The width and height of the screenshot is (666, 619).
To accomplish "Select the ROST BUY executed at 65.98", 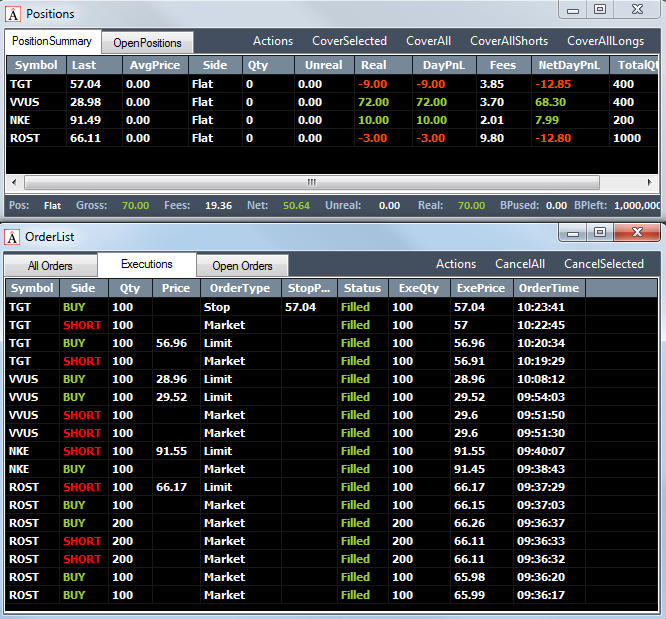I will click(332, 577).
